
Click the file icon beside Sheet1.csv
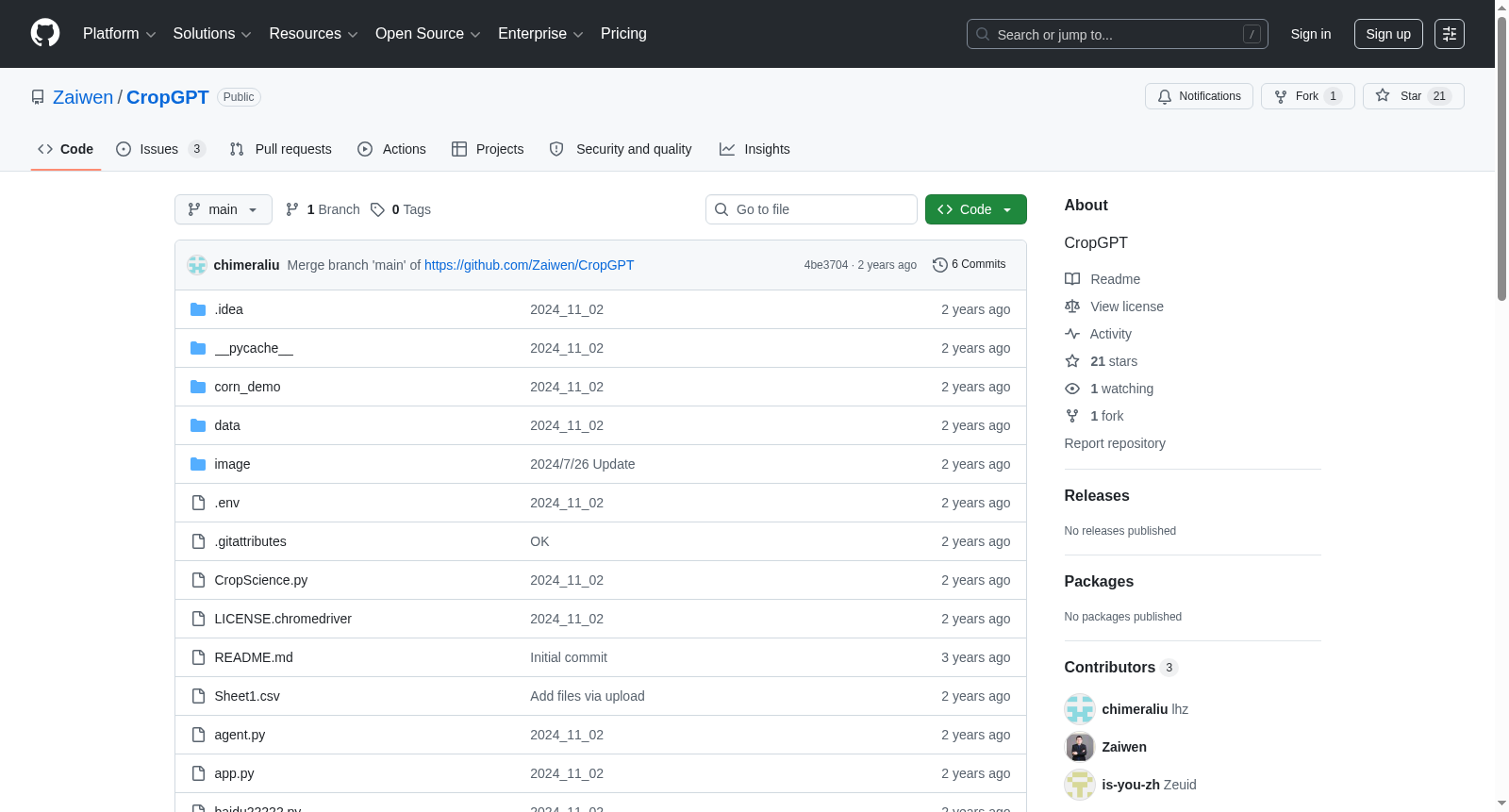tap(198, 696)
